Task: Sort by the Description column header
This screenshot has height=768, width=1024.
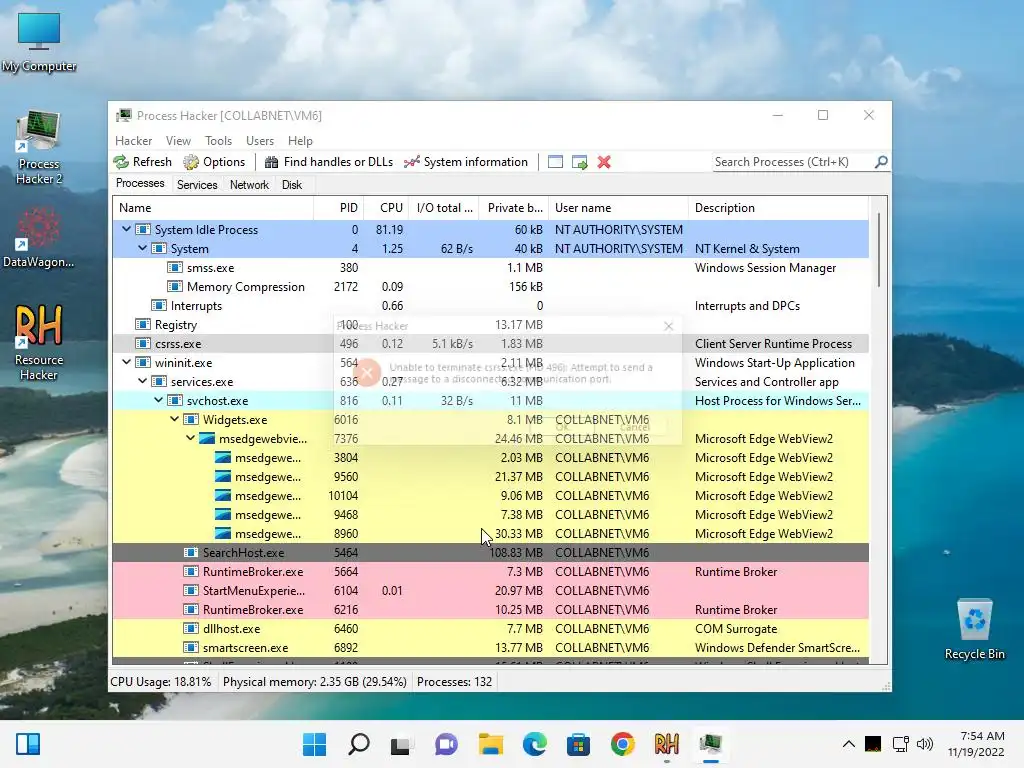Action: [x=778, y=208]
